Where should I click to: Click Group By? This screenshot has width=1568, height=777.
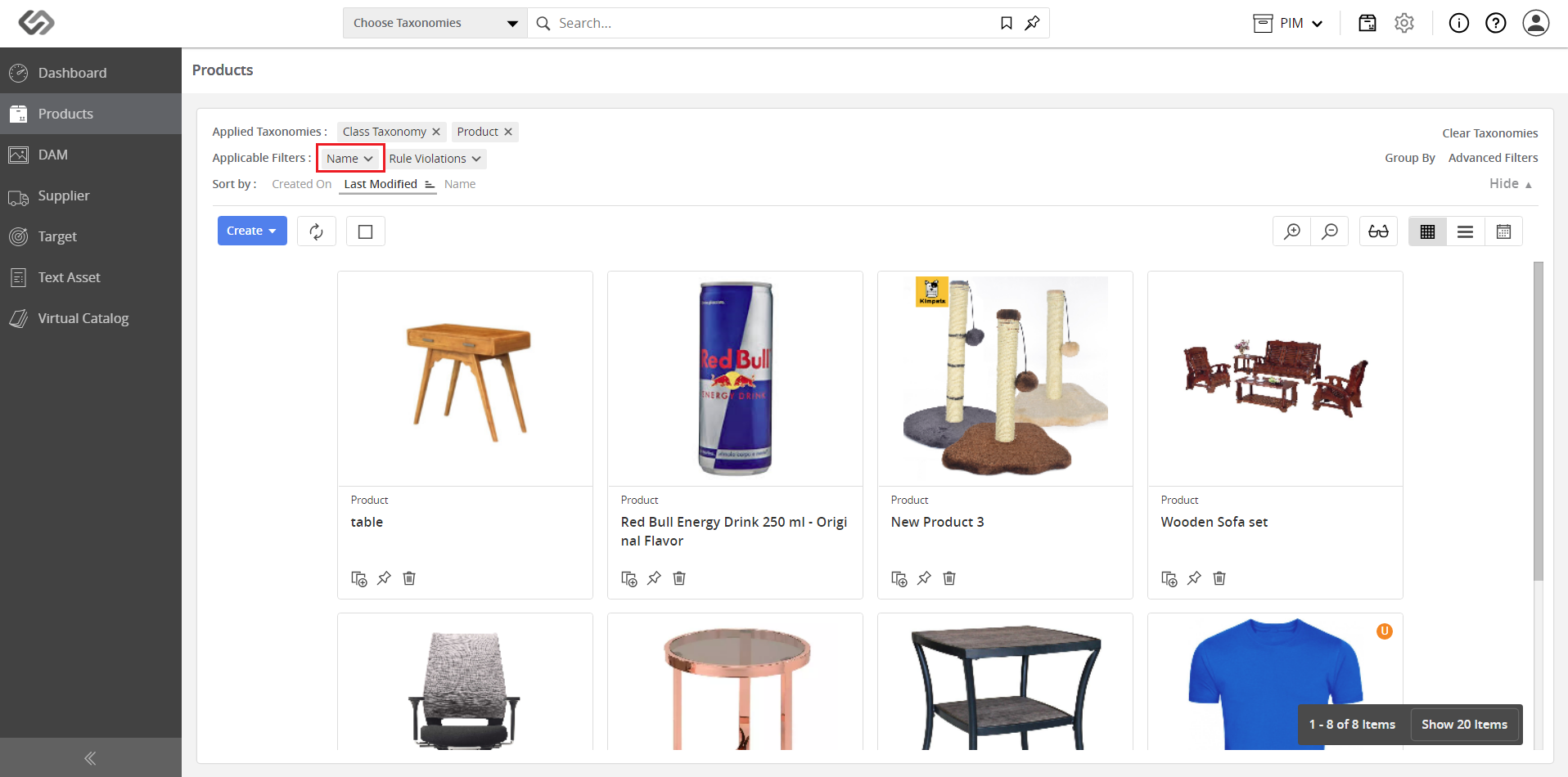pos(1410,158)
